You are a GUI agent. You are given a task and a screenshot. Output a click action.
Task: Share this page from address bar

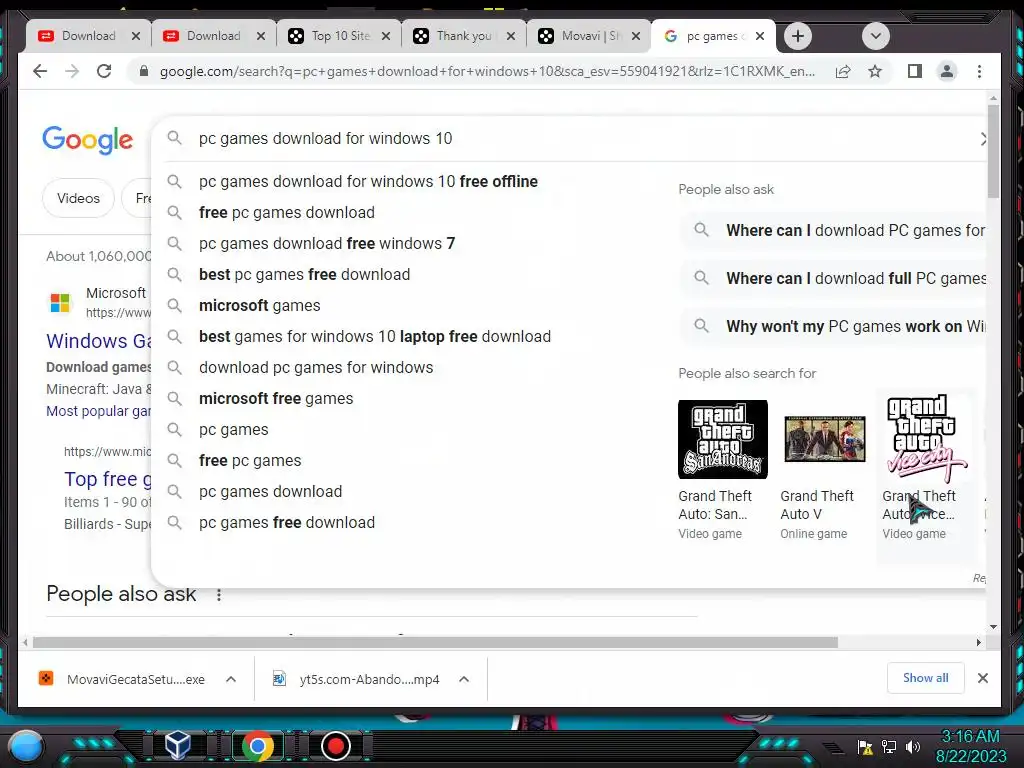[843, 71]
